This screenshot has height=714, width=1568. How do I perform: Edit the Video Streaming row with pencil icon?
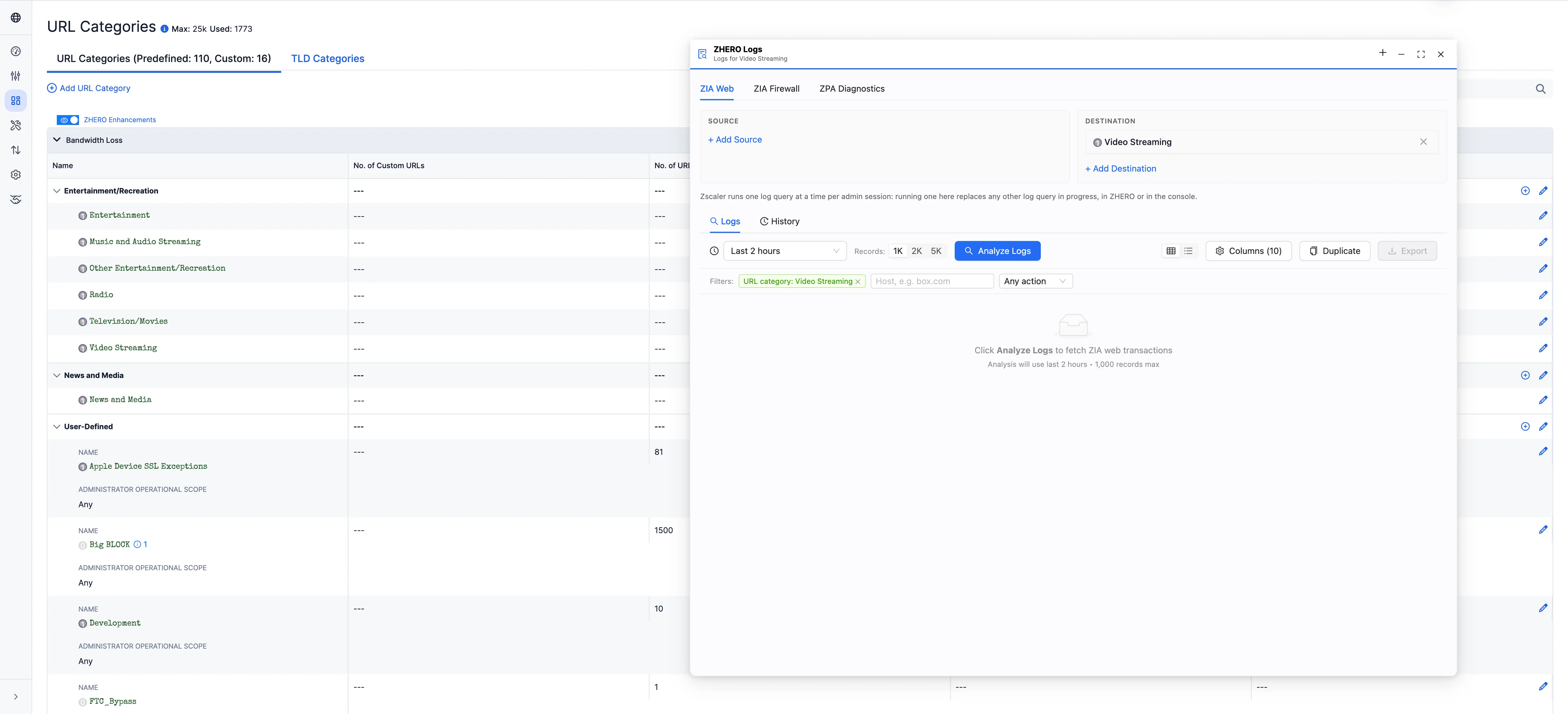click(x=1543, y=348)
